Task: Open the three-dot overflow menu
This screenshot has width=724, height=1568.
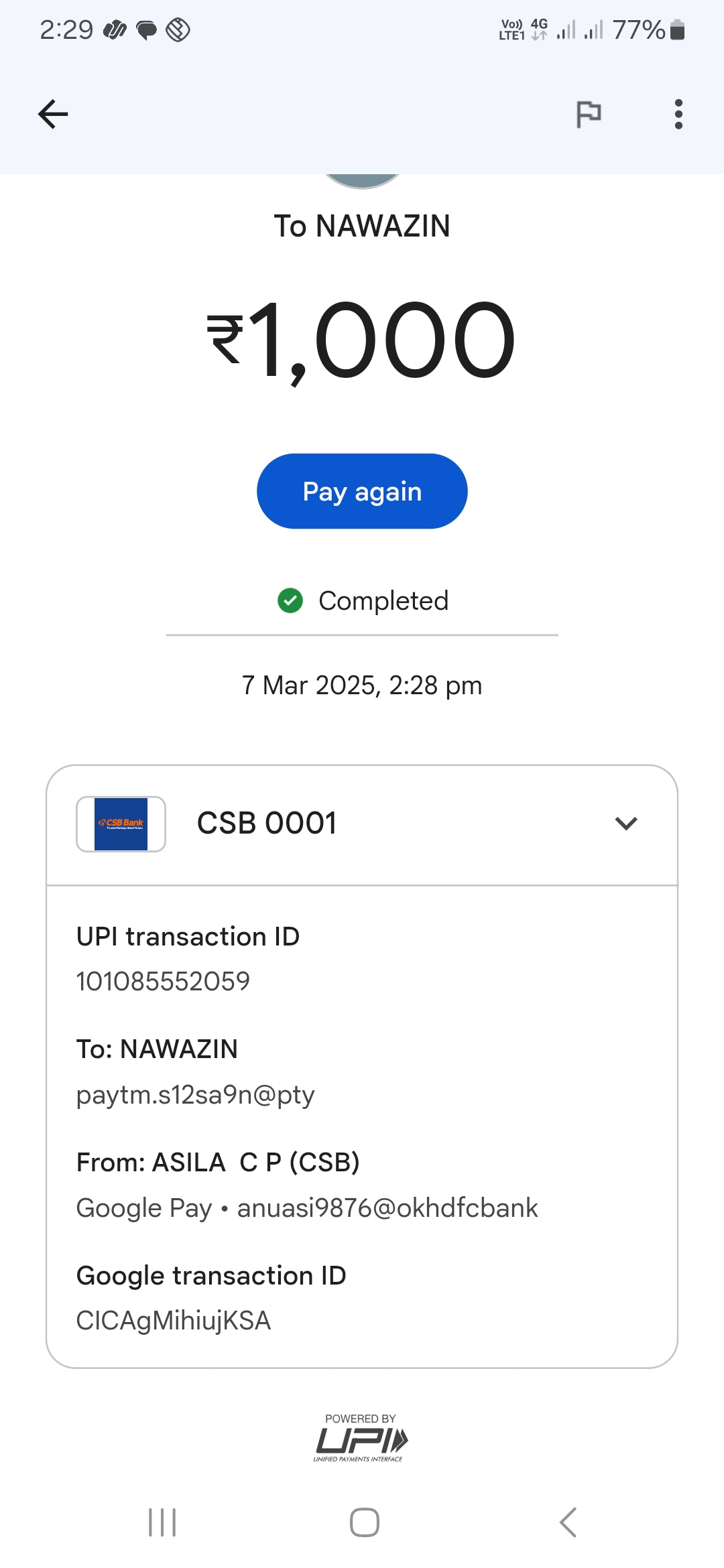Action: pyautogui.click(x=678, y=114)
